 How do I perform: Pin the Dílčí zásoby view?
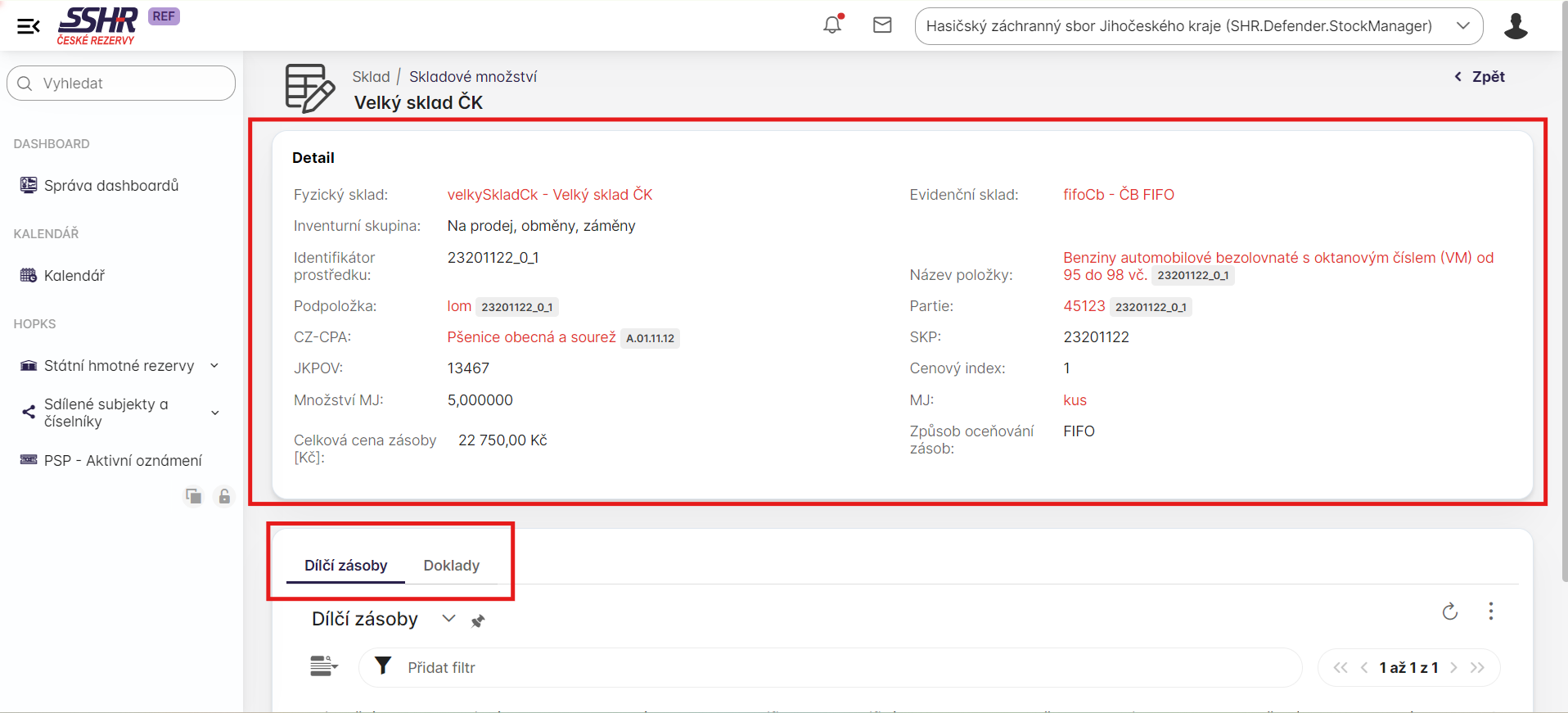tap(478, 621)
